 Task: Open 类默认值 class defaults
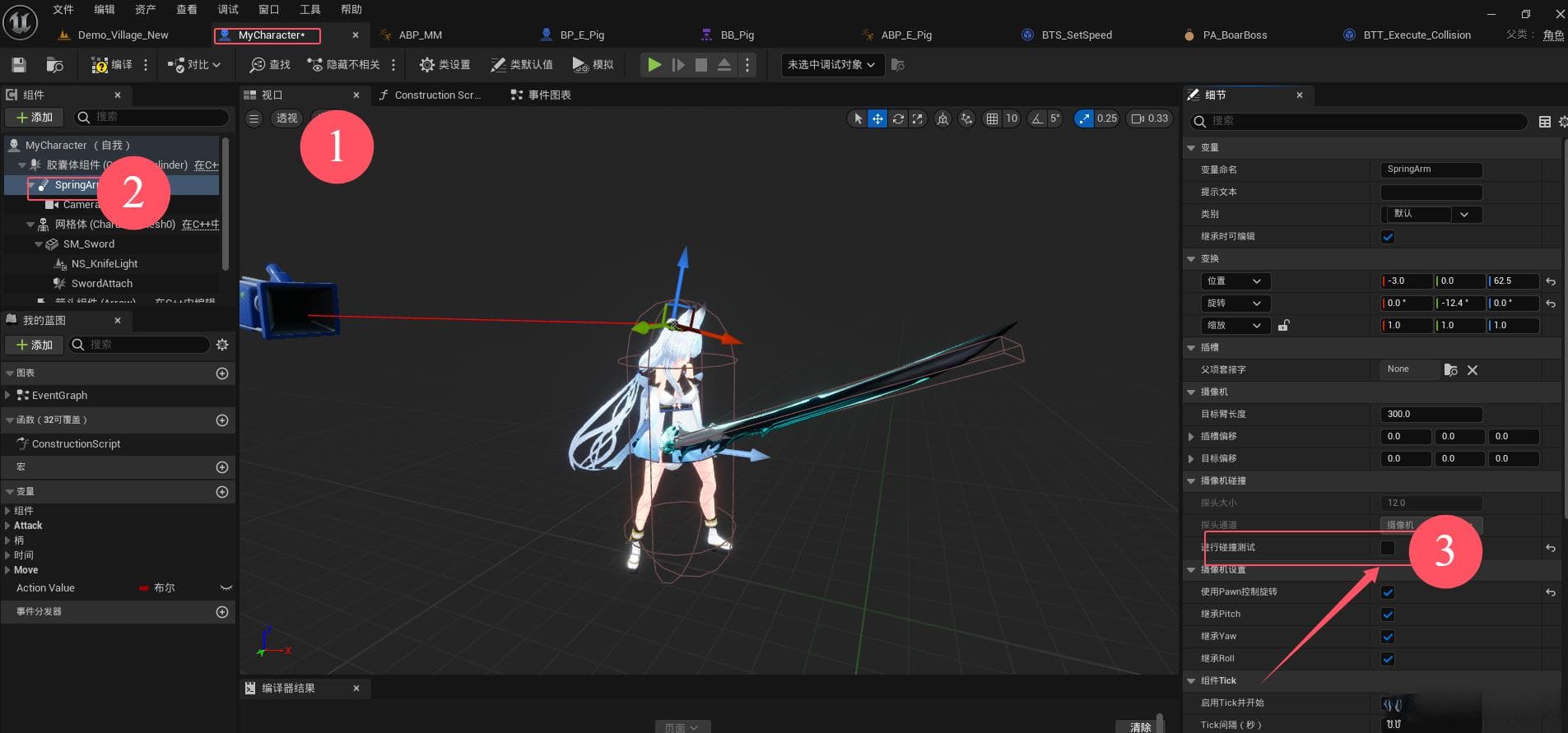(522, 65)
